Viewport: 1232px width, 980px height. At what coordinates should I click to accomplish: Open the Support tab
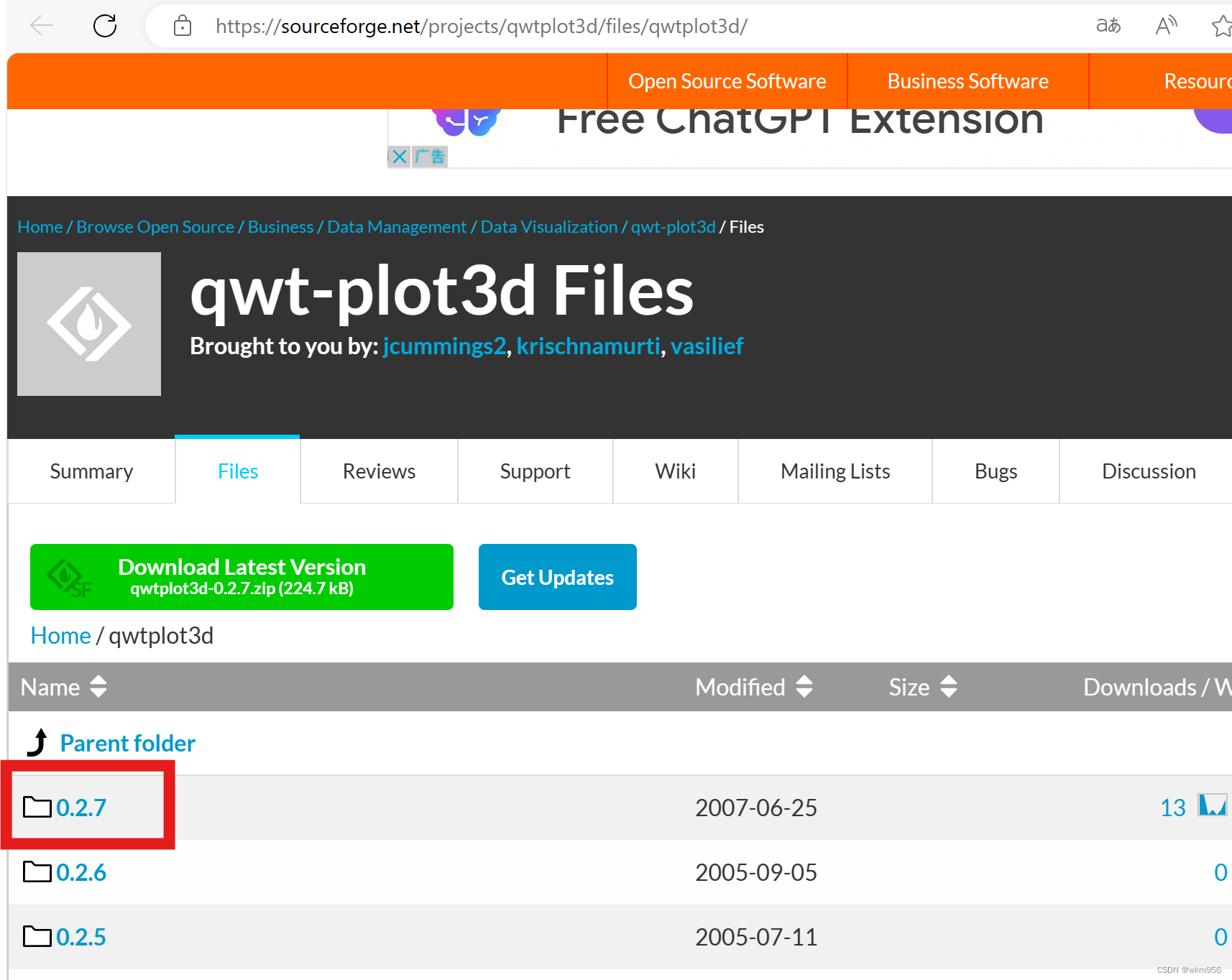[535, 471]
